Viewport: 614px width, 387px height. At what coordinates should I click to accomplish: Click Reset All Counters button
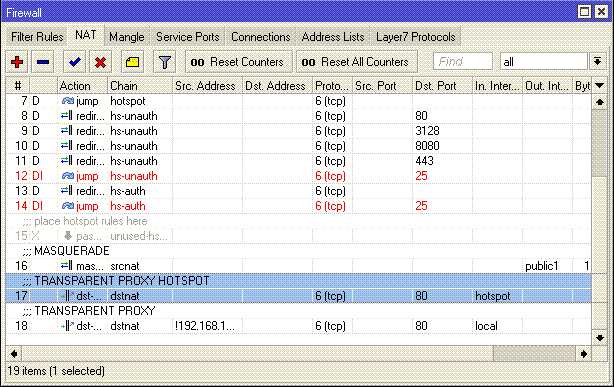(x=356, y=62)
